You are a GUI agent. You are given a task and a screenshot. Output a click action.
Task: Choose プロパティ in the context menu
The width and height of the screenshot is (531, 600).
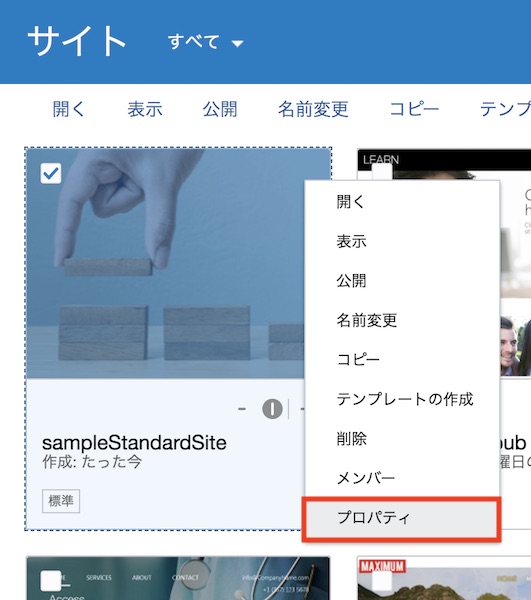(x=401, y=518)
